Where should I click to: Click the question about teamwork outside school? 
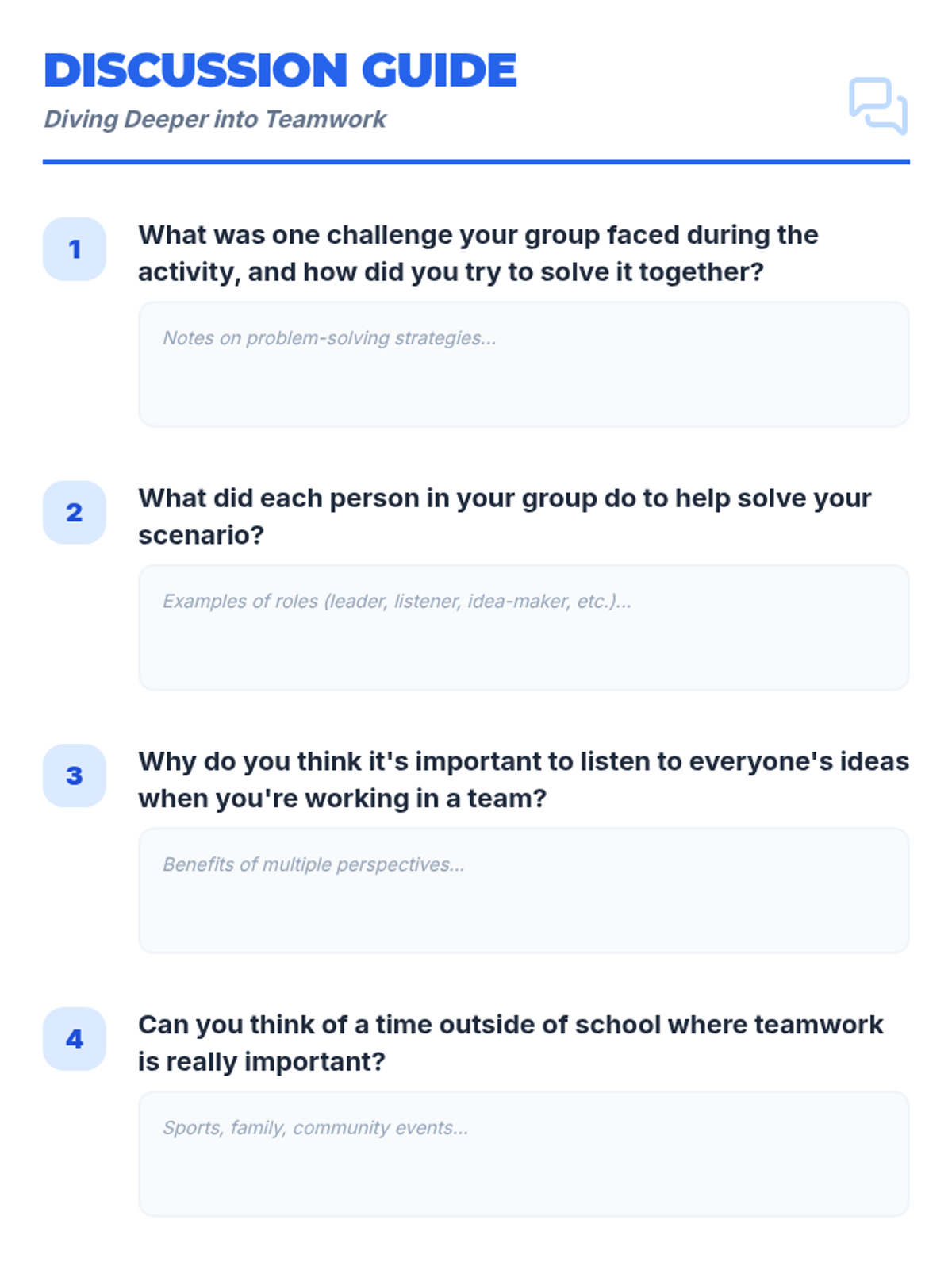(510, 1043)
